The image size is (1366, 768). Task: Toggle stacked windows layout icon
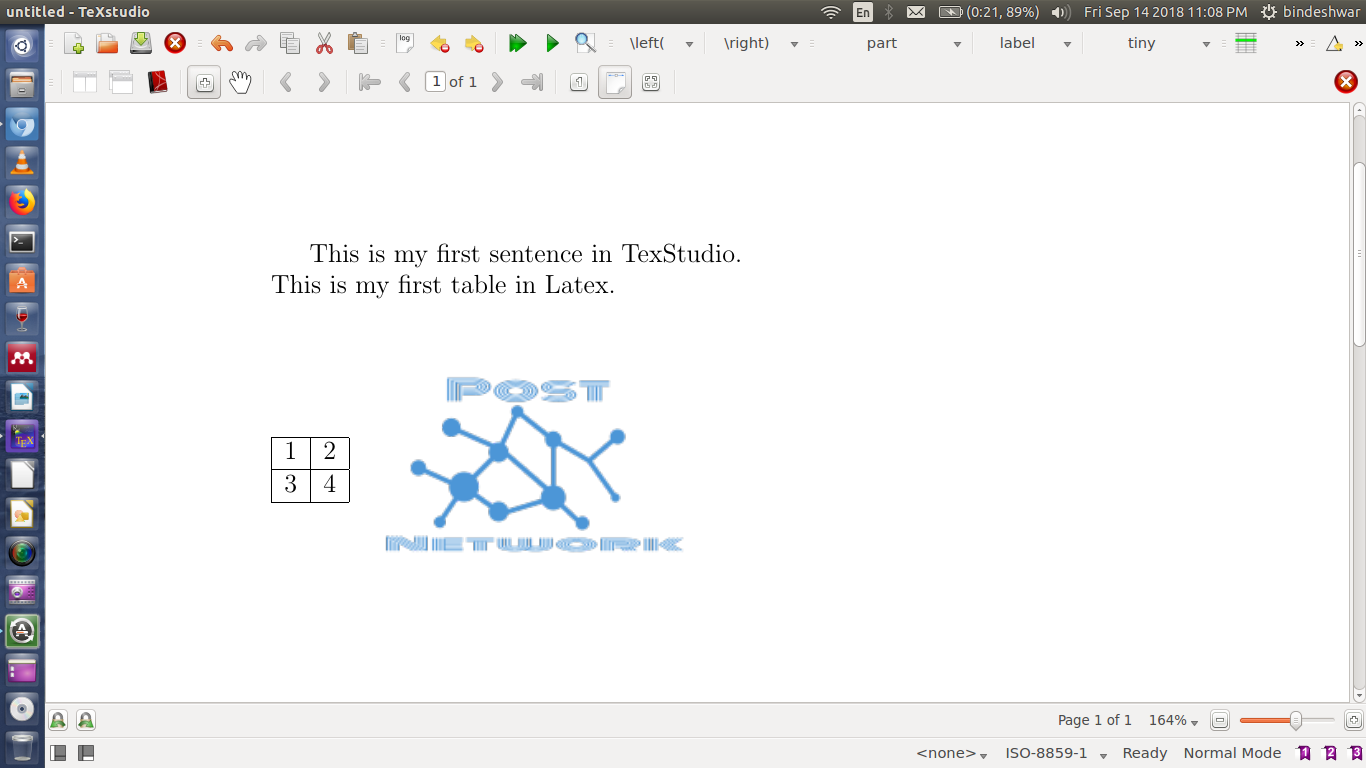(121, 82)
